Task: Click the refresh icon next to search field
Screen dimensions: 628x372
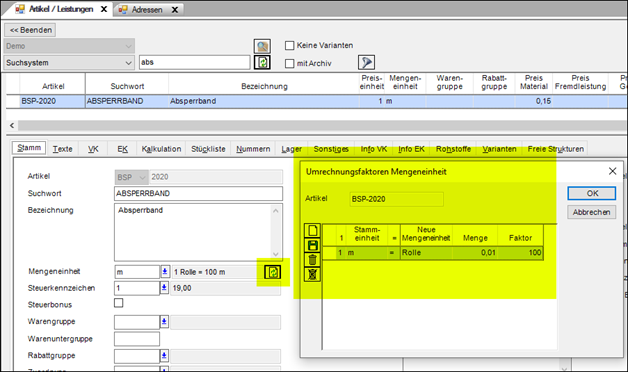Action: coord(262,62)
